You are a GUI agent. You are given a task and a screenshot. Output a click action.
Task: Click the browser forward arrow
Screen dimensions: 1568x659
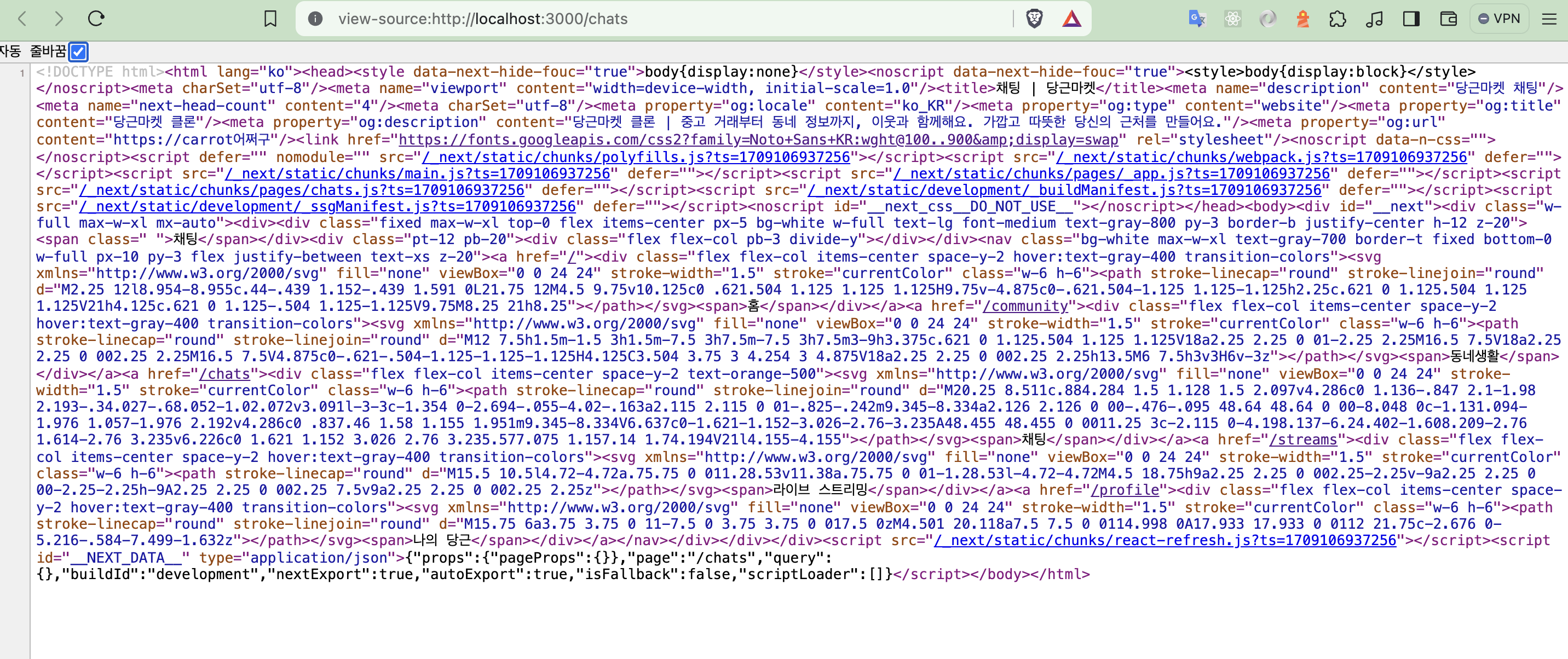pyautogui.click(x=59, y=19)
